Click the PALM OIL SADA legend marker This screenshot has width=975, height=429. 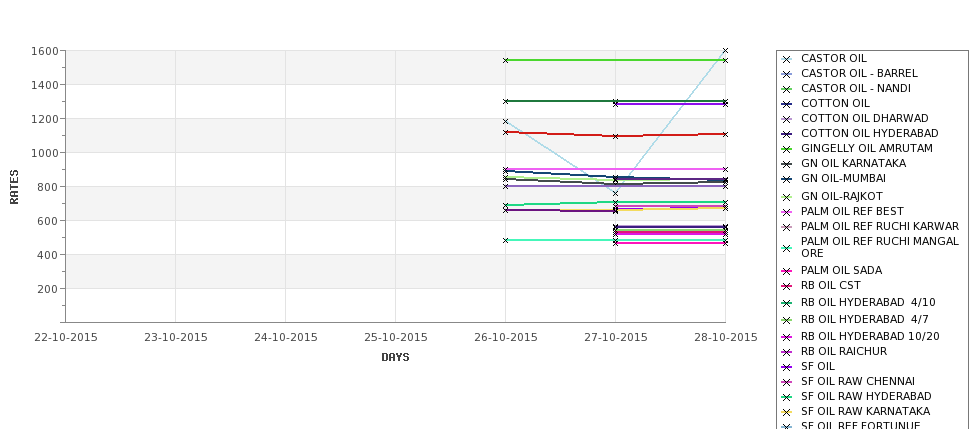pos(787,271)
